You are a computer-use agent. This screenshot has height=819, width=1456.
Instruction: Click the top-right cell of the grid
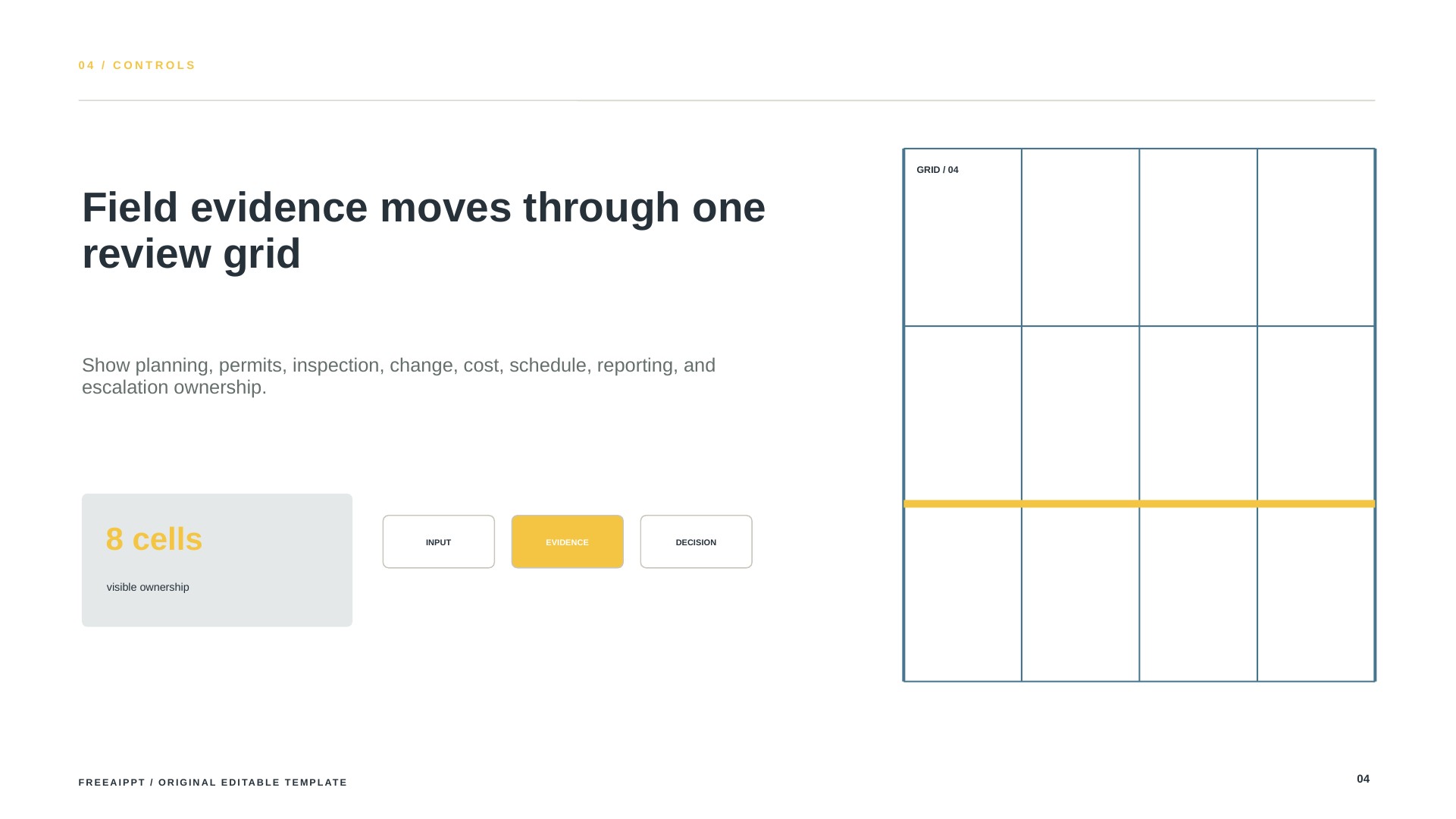1316,237
